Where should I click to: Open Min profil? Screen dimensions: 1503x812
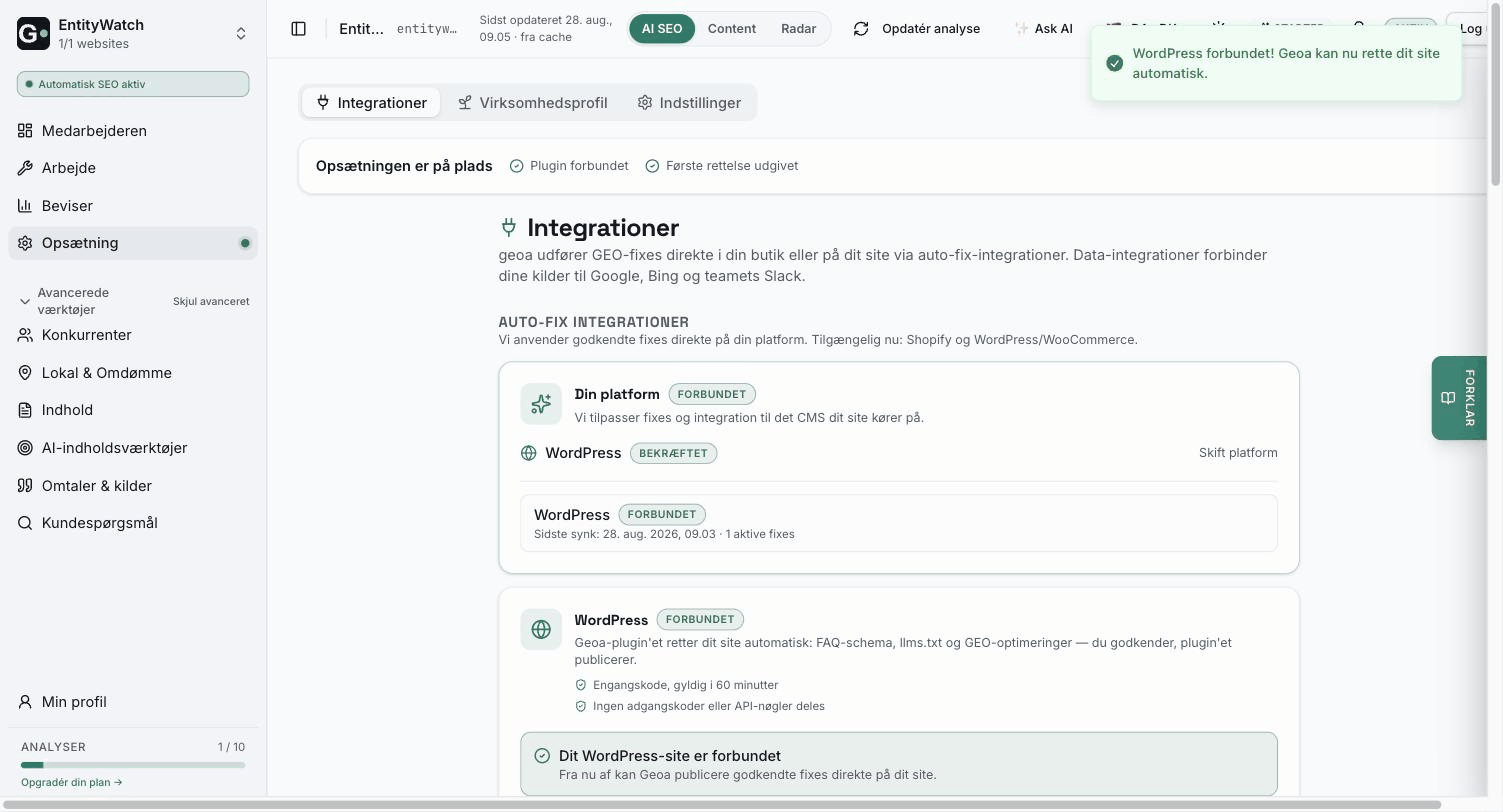pos(133,702)
